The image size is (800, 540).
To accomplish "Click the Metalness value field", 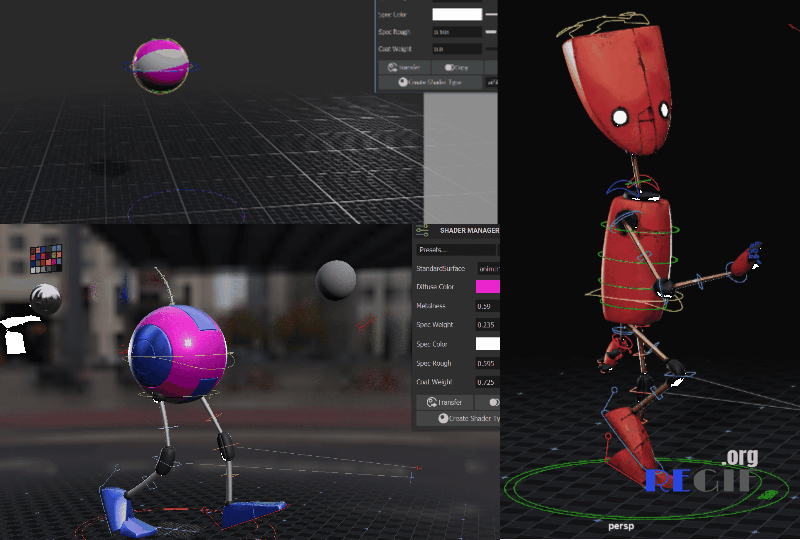I will tap(487, 306).
